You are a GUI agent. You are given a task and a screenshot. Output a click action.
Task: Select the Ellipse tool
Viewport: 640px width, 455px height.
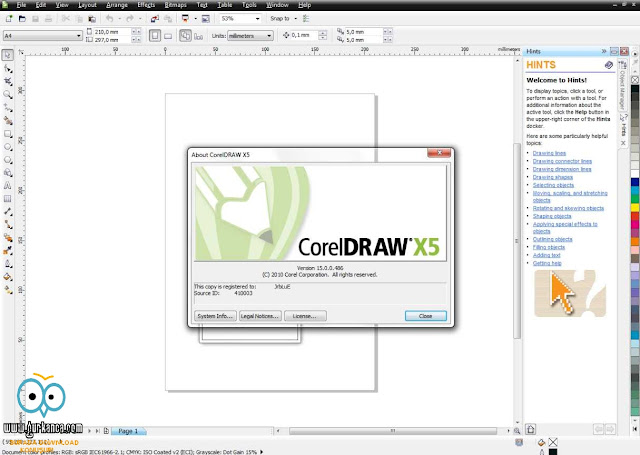(x=7, y=147)
